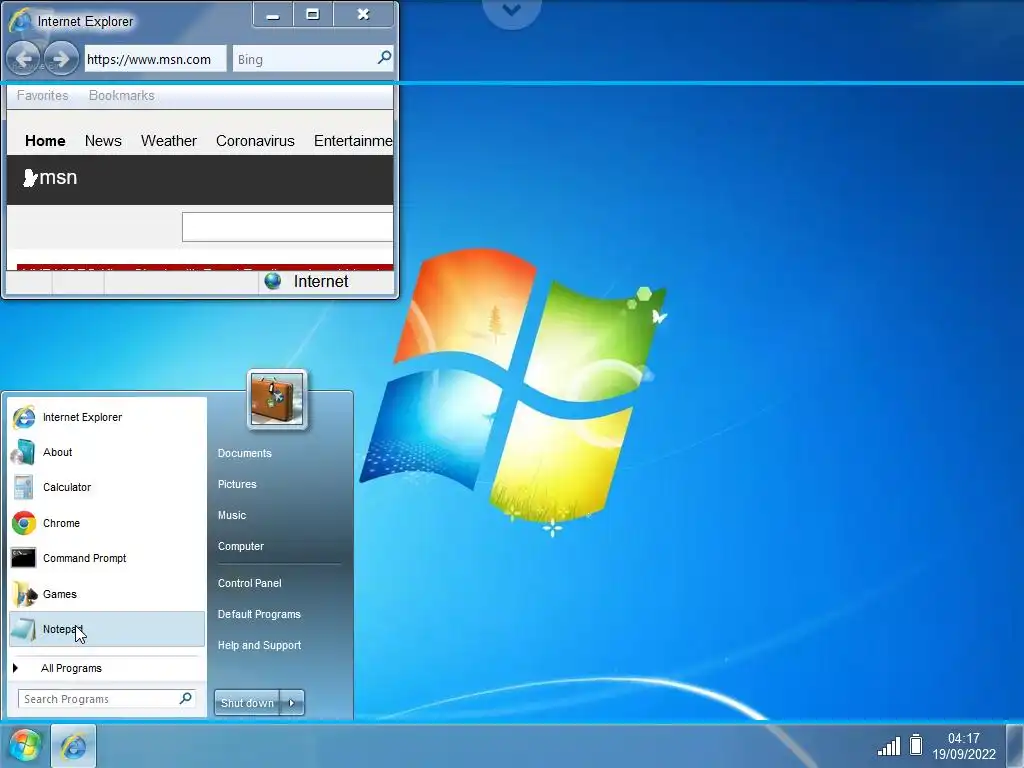Click the Bing search magnifier icon

click(x=385, y=58)
